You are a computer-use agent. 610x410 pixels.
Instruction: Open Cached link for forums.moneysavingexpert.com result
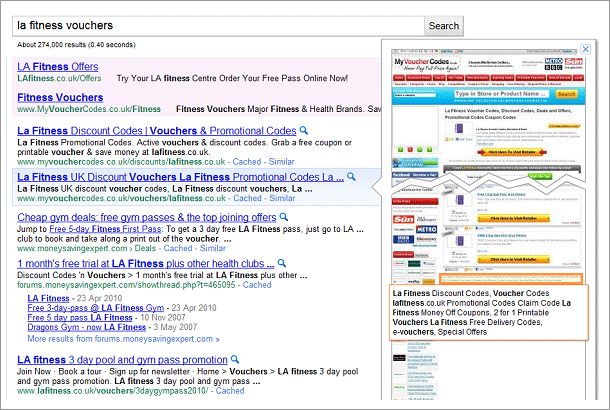(x=257, y=285)
